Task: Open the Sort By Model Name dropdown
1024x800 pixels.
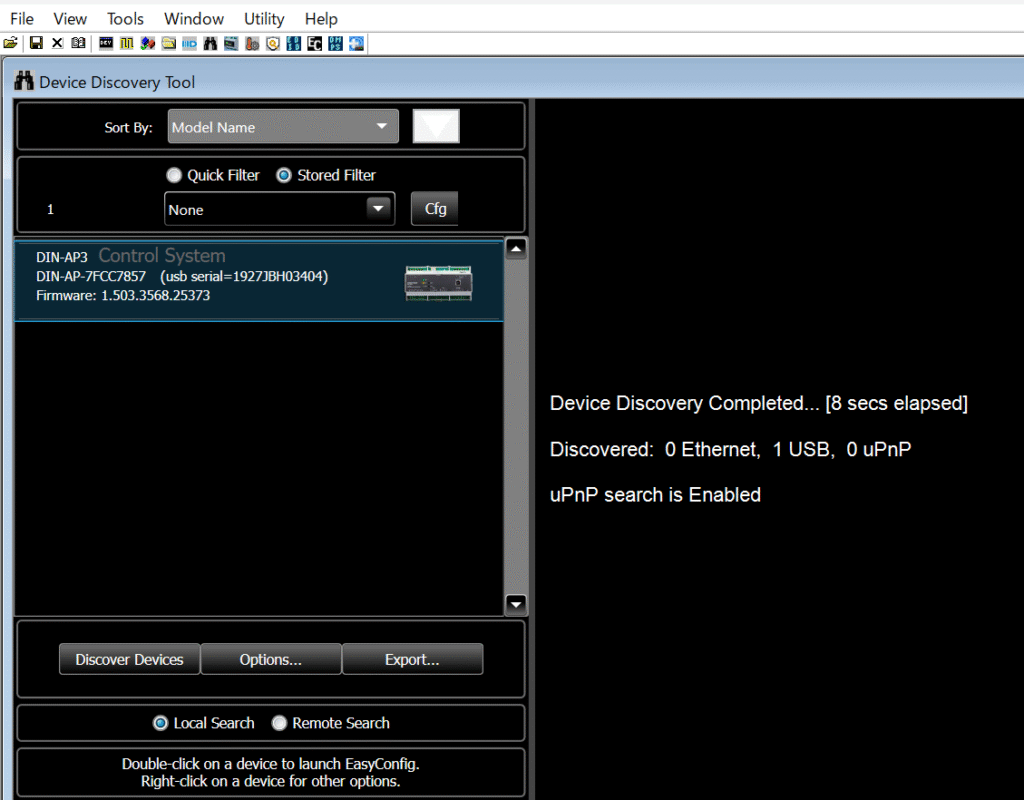Action: coord(283,127)
